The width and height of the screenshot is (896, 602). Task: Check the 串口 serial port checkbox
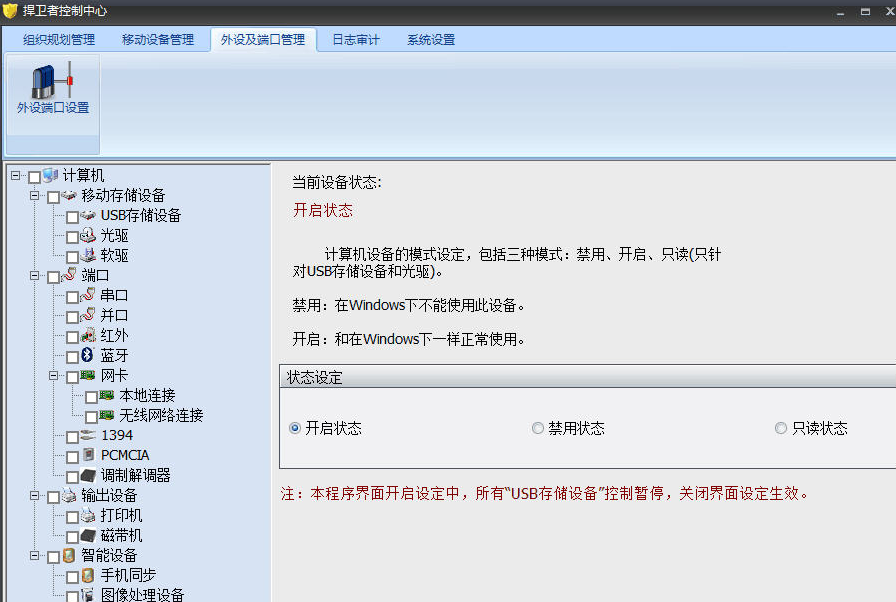pyautogui.click(x=72, y=295)
